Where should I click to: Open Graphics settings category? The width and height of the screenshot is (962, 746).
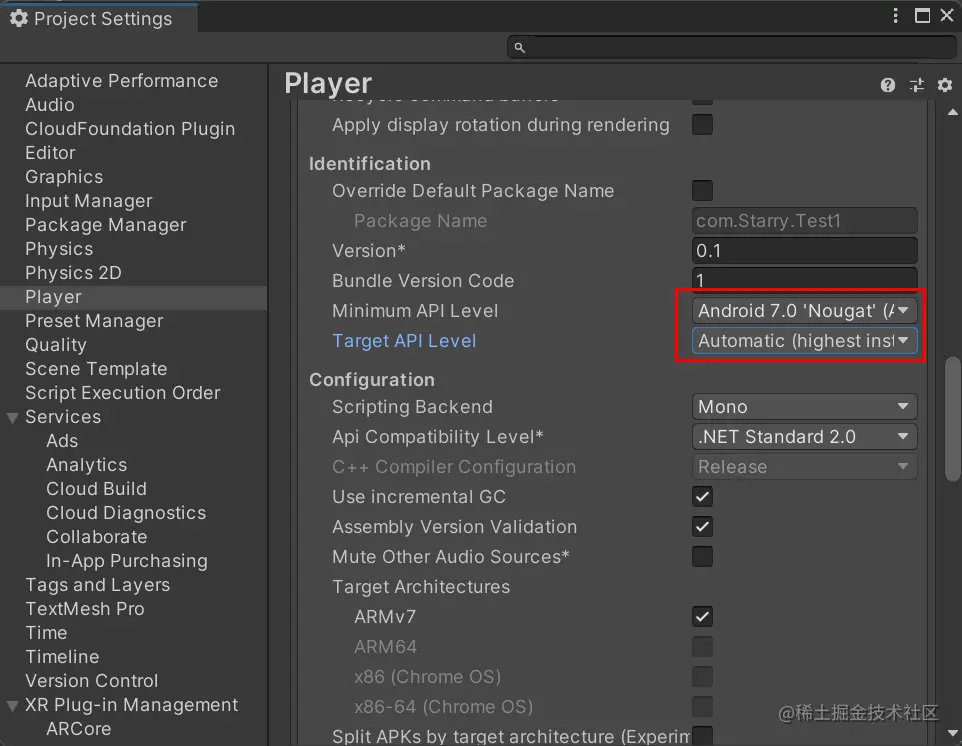(x=64, y=177)
